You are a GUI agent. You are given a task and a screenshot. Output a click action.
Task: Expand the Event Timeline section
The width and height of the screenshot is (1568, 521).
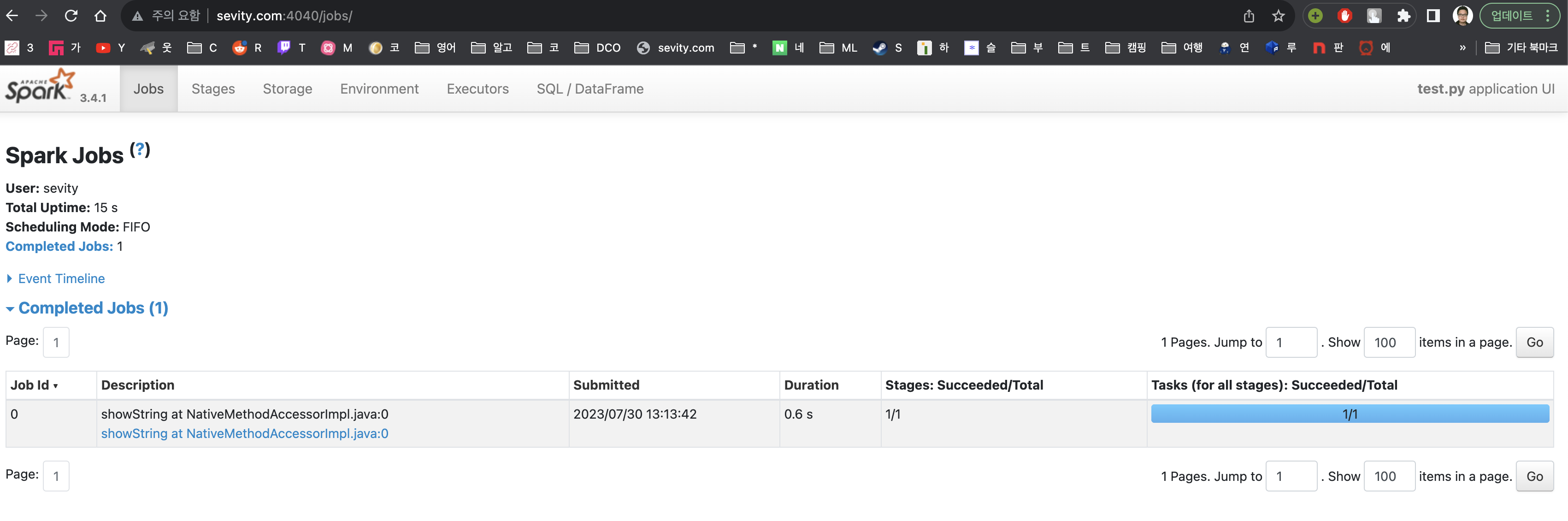pos(61,279)
